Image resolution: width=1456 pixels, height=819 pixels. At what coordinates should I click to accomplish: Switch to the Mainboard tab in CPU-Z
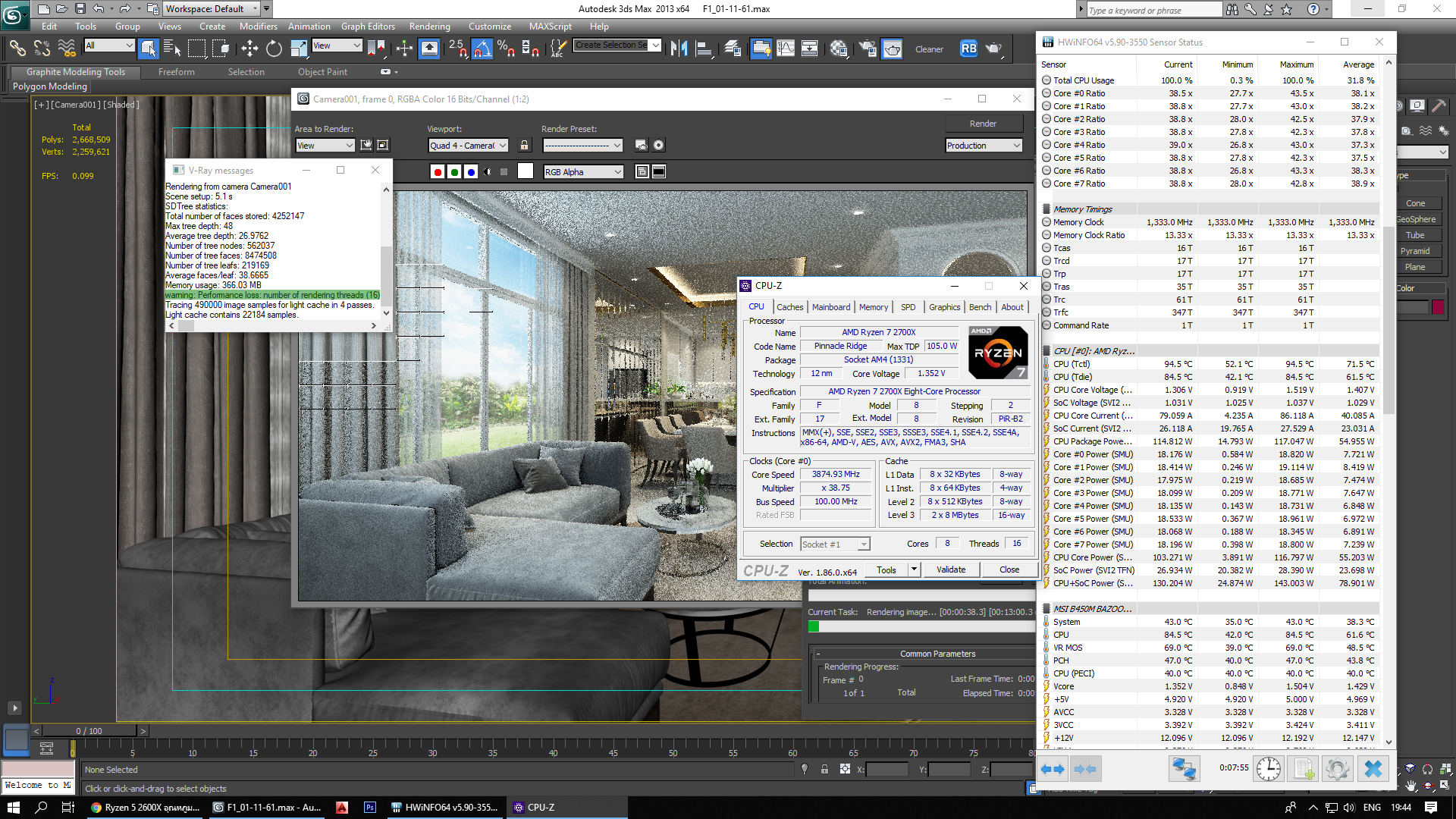point(830,307)
